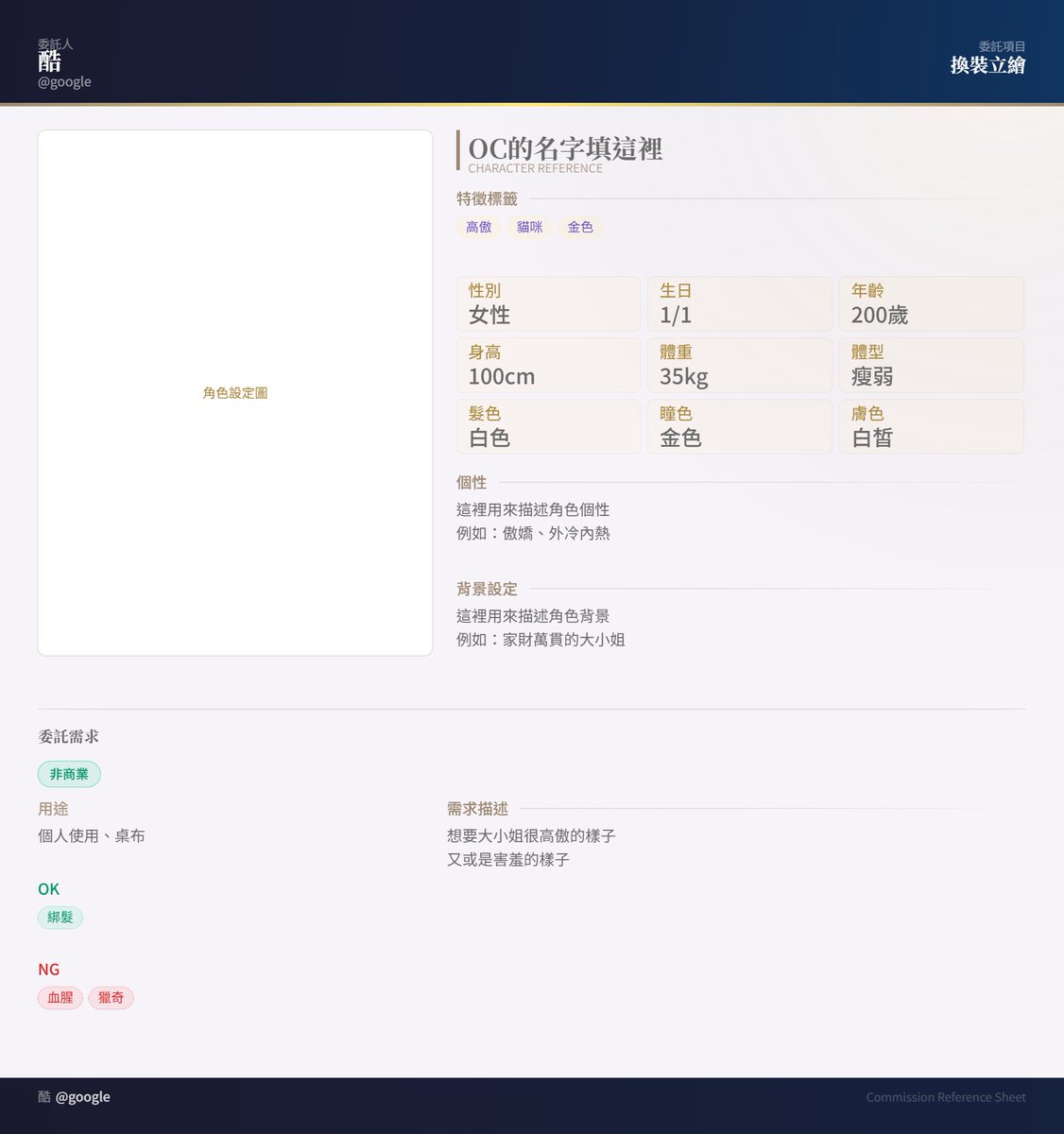
Task: Click the red NG label
Action: [x=48, y=970]
